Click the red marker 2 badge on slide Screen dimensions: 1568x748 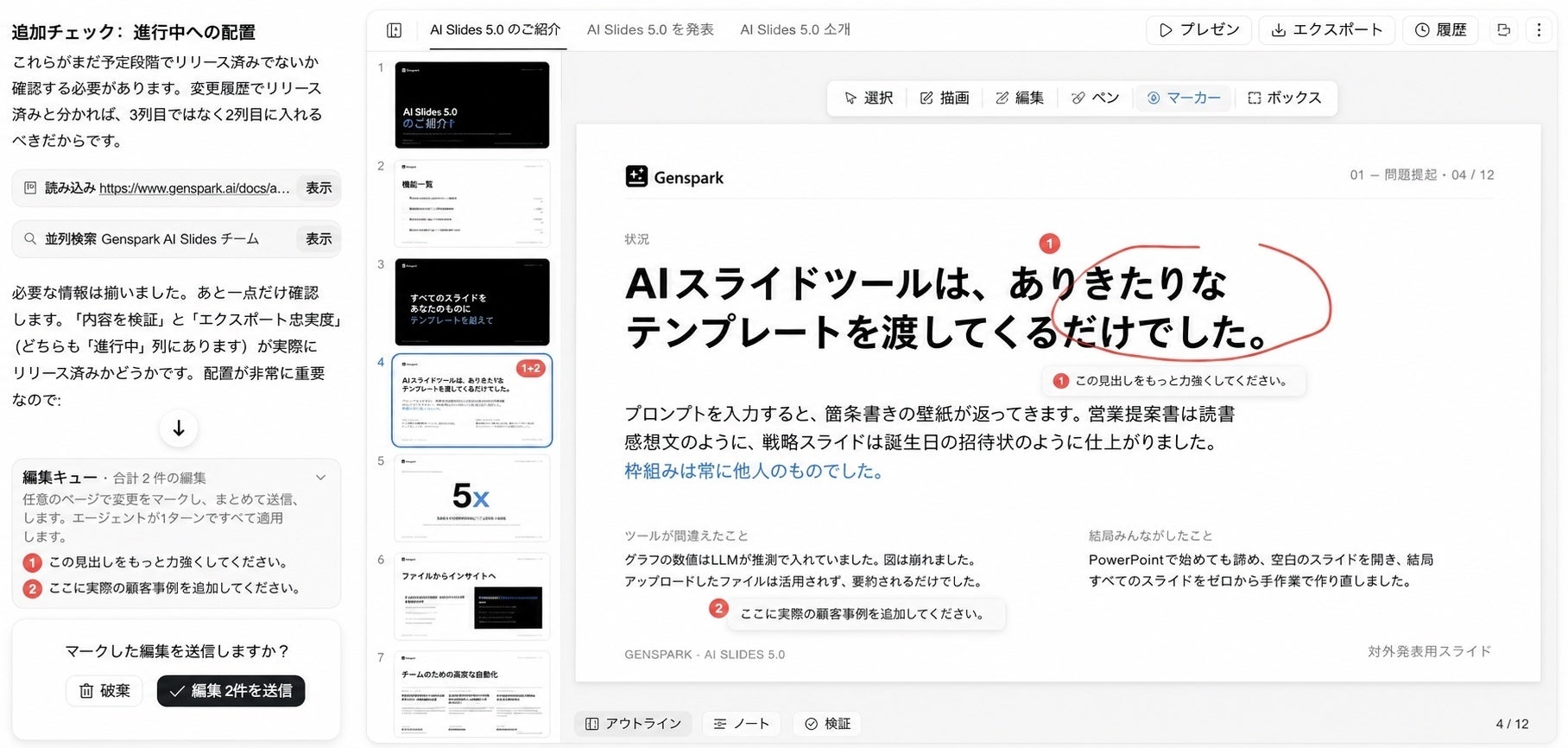[718, 608]
